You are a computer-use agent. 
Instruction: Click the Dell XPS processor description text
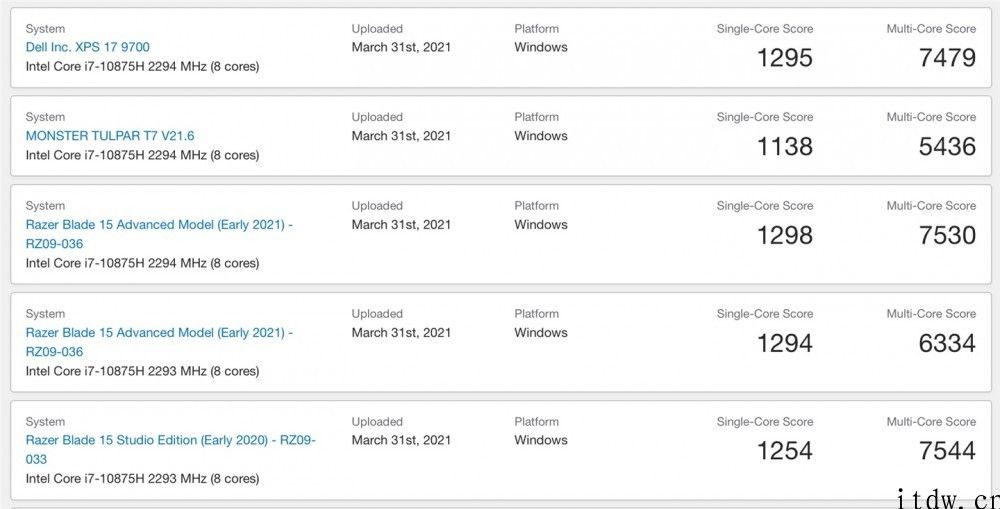tap(142, 66)
